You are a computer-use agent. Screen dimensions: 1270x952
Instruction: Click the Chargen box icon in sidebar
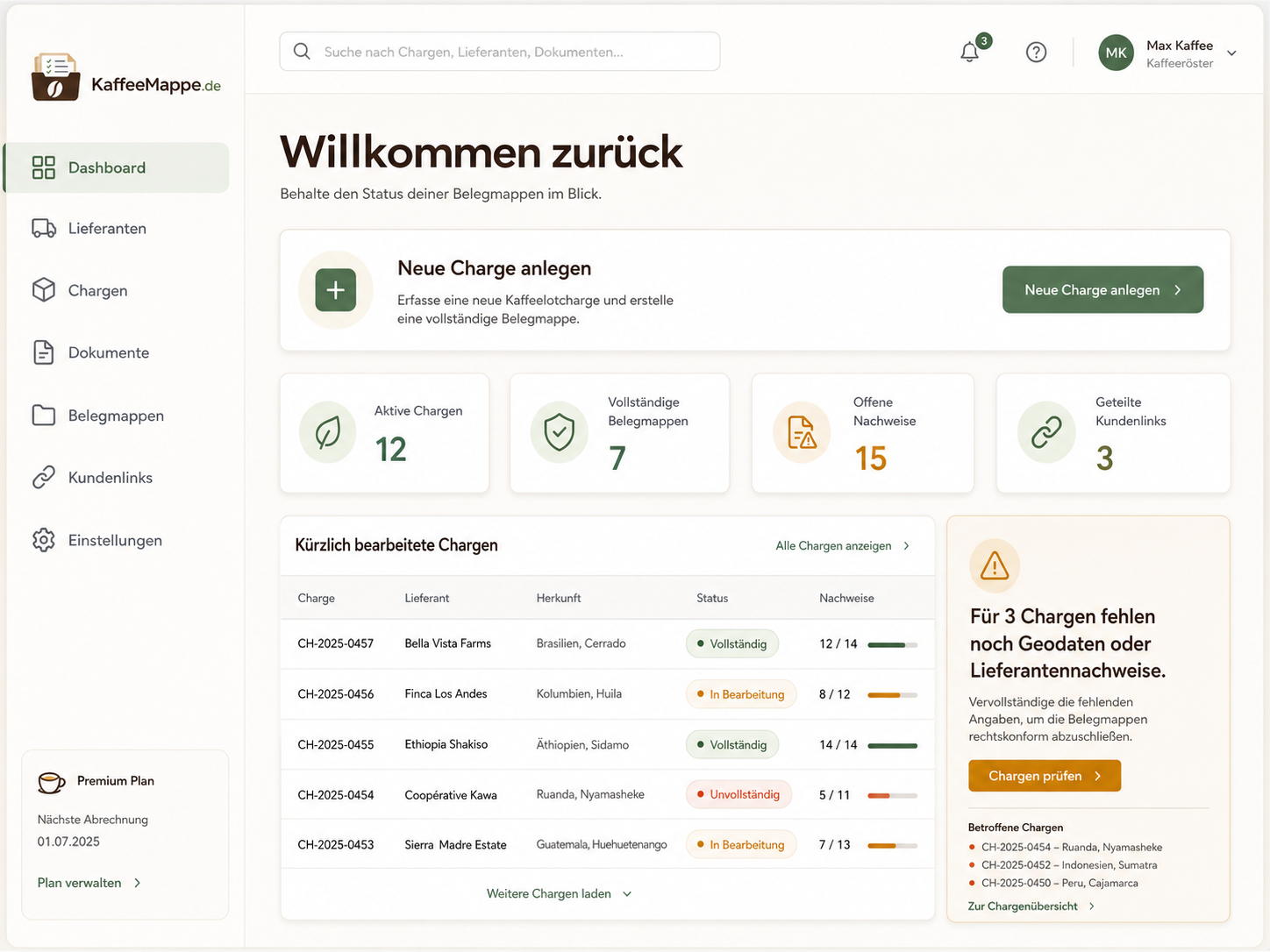44,290
